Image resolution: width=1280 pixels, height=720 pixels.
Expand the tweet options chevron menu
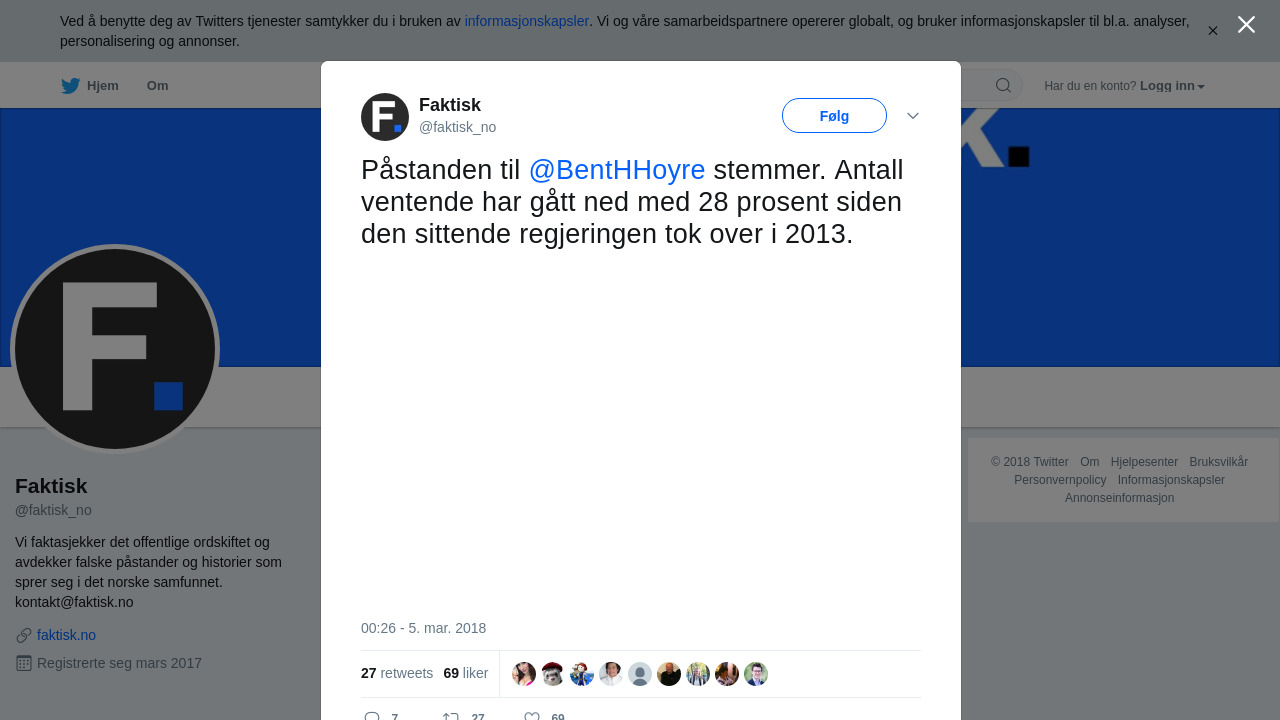(x=913, y=116)
